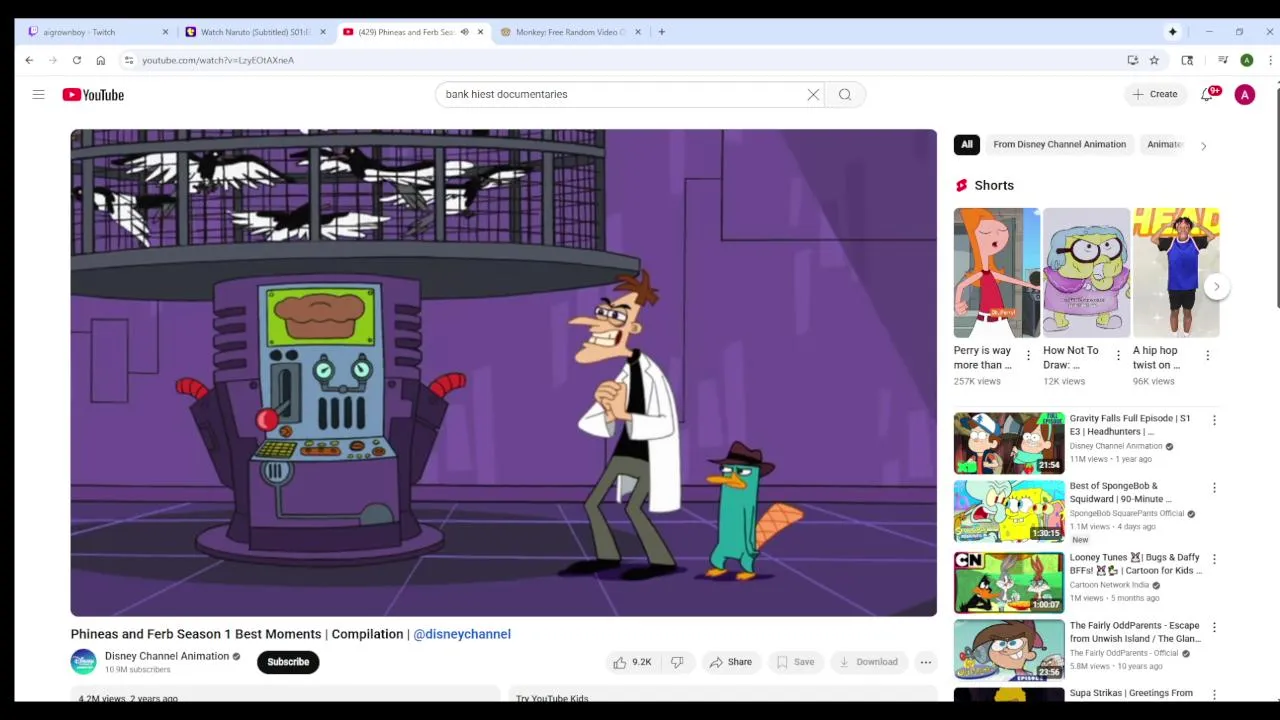Viewport: 1280px width, 720px height.
Task: Open the How Not To Draw Short
Action: 1086,273
